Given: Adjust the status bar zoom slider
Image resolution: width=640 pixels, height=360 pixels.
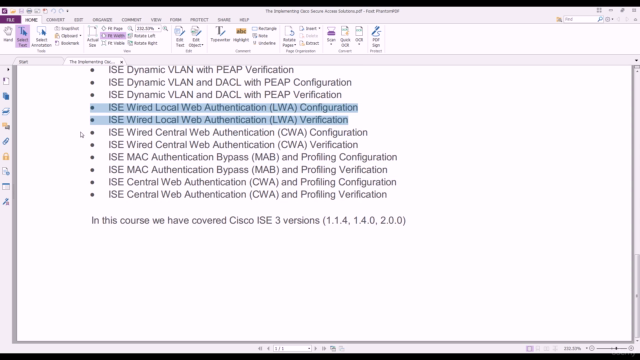Looking at the screenshot, I should 616,349.
